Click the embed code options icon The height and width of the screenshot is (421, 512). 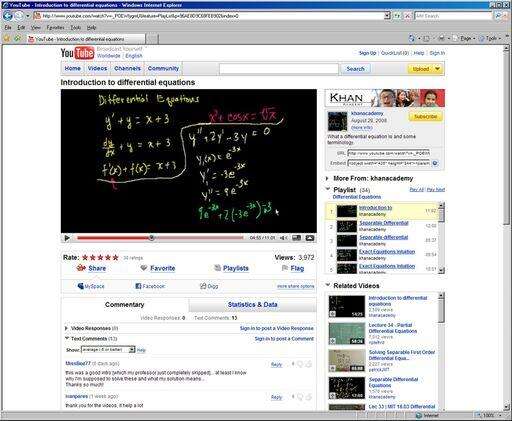(435, 163)
